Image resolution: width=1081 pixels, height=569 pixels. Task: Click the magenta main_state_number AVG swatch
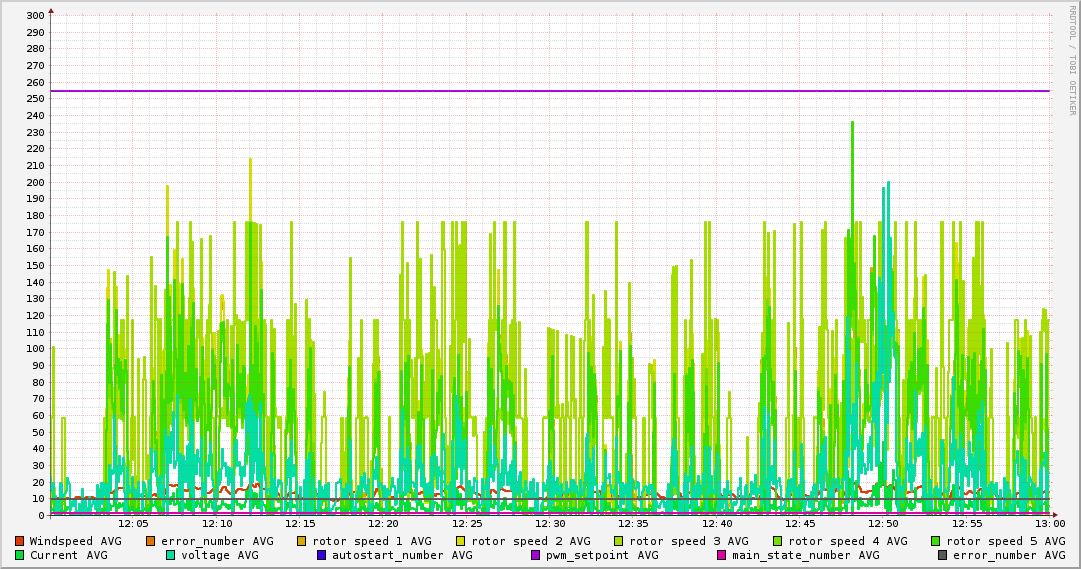[722, 555]
